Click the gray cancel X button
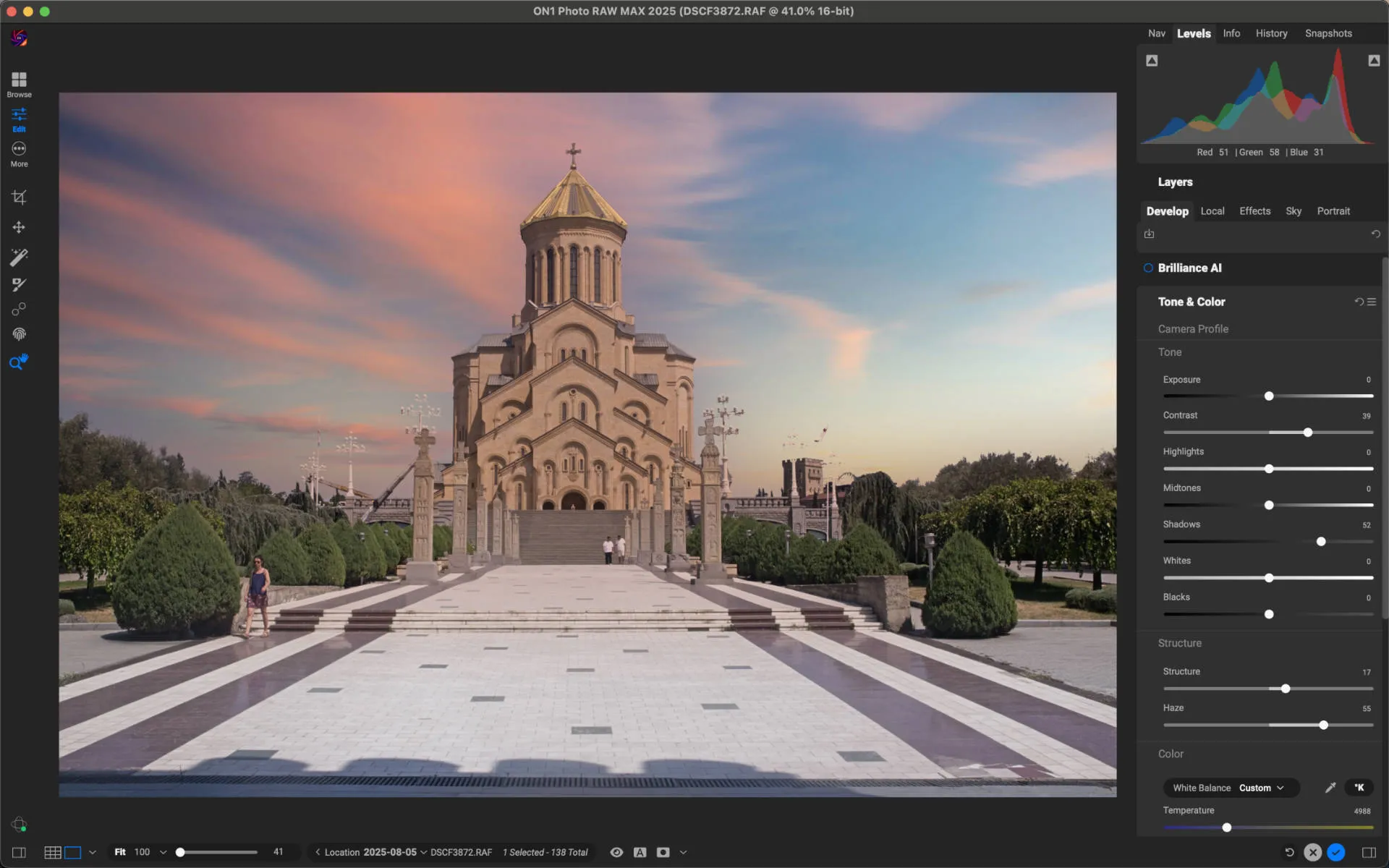 pos(1312,852)
